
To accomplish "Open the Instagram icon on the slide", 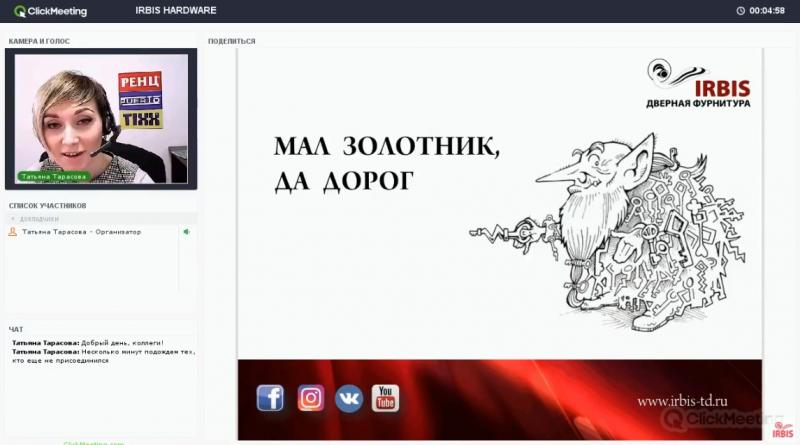I will pos(311,398).
